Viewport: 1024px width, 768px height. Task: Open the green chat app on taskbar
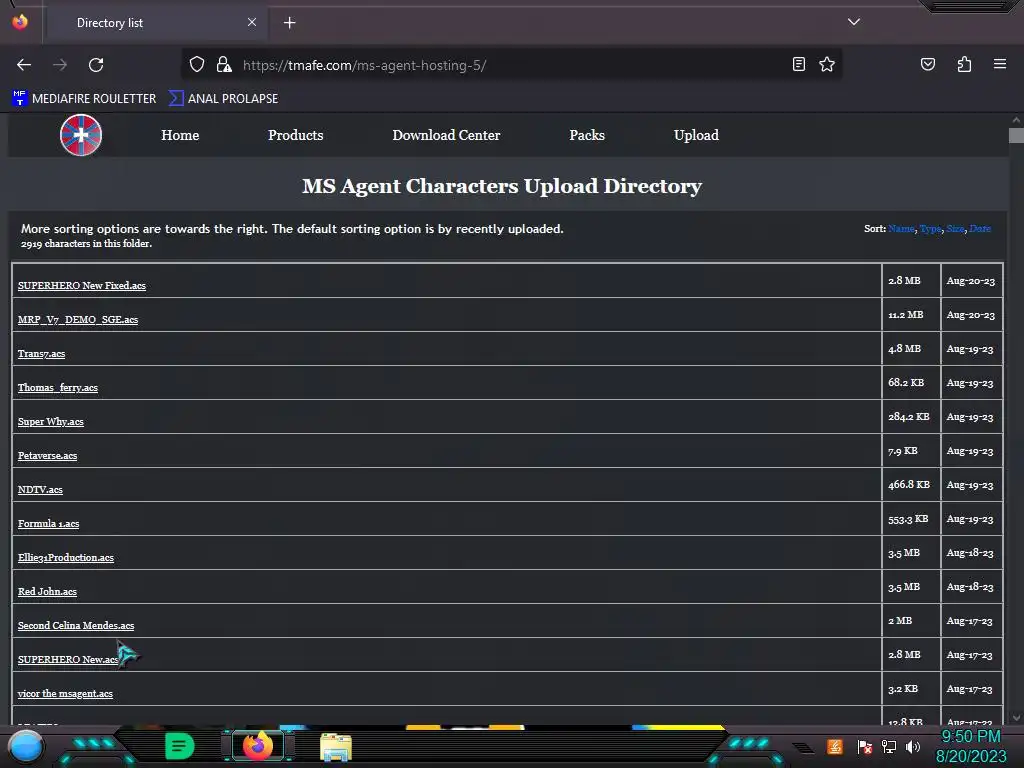[179, 746]
